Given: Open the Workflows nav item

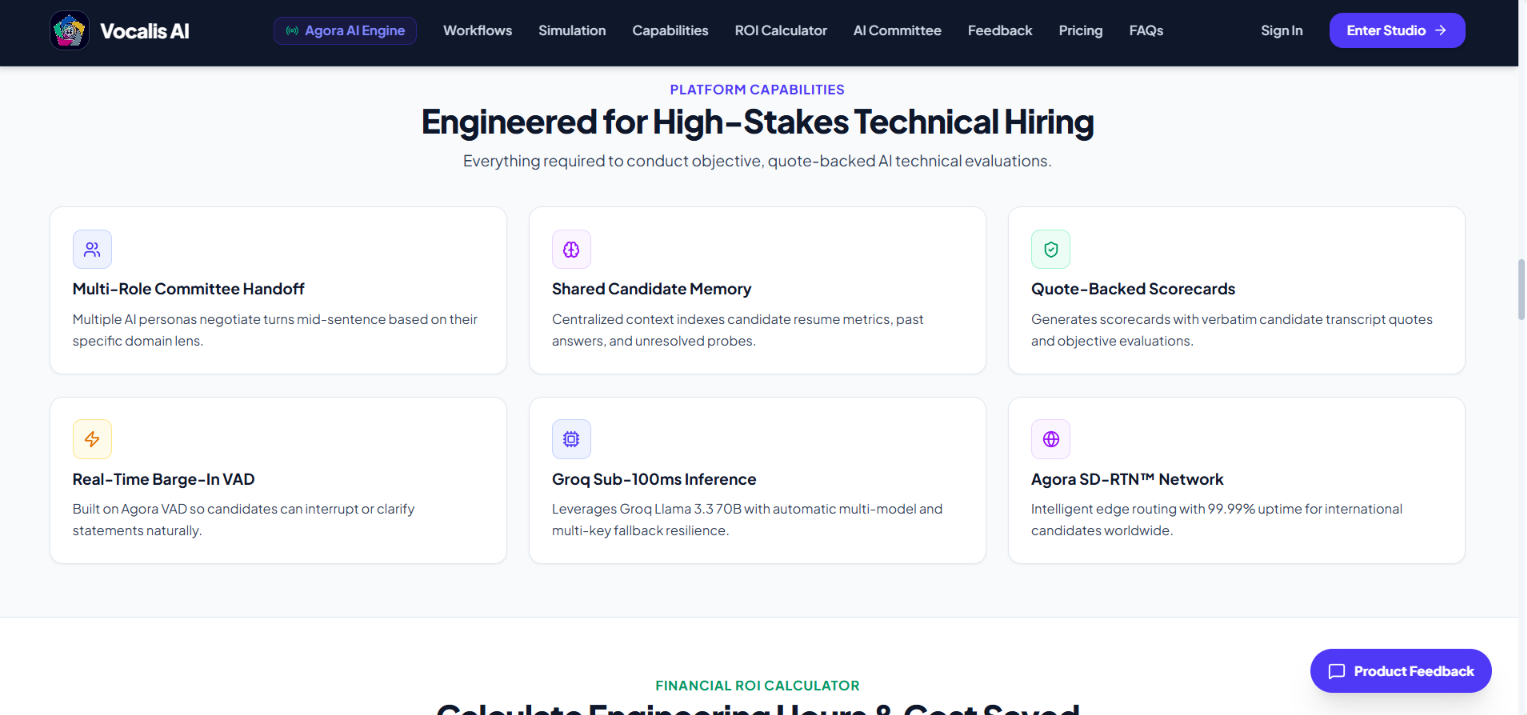Looking at the screenshot, I should 477,31.
